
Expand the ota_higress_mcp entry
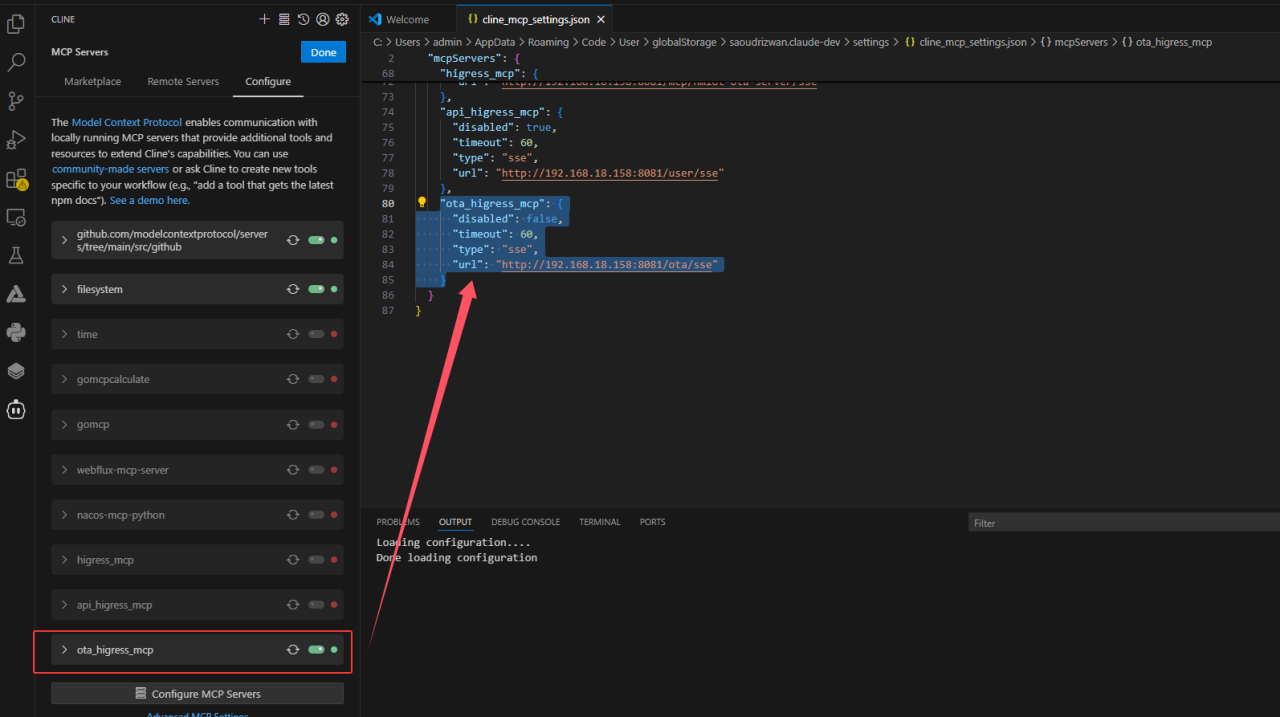(65, 650)
